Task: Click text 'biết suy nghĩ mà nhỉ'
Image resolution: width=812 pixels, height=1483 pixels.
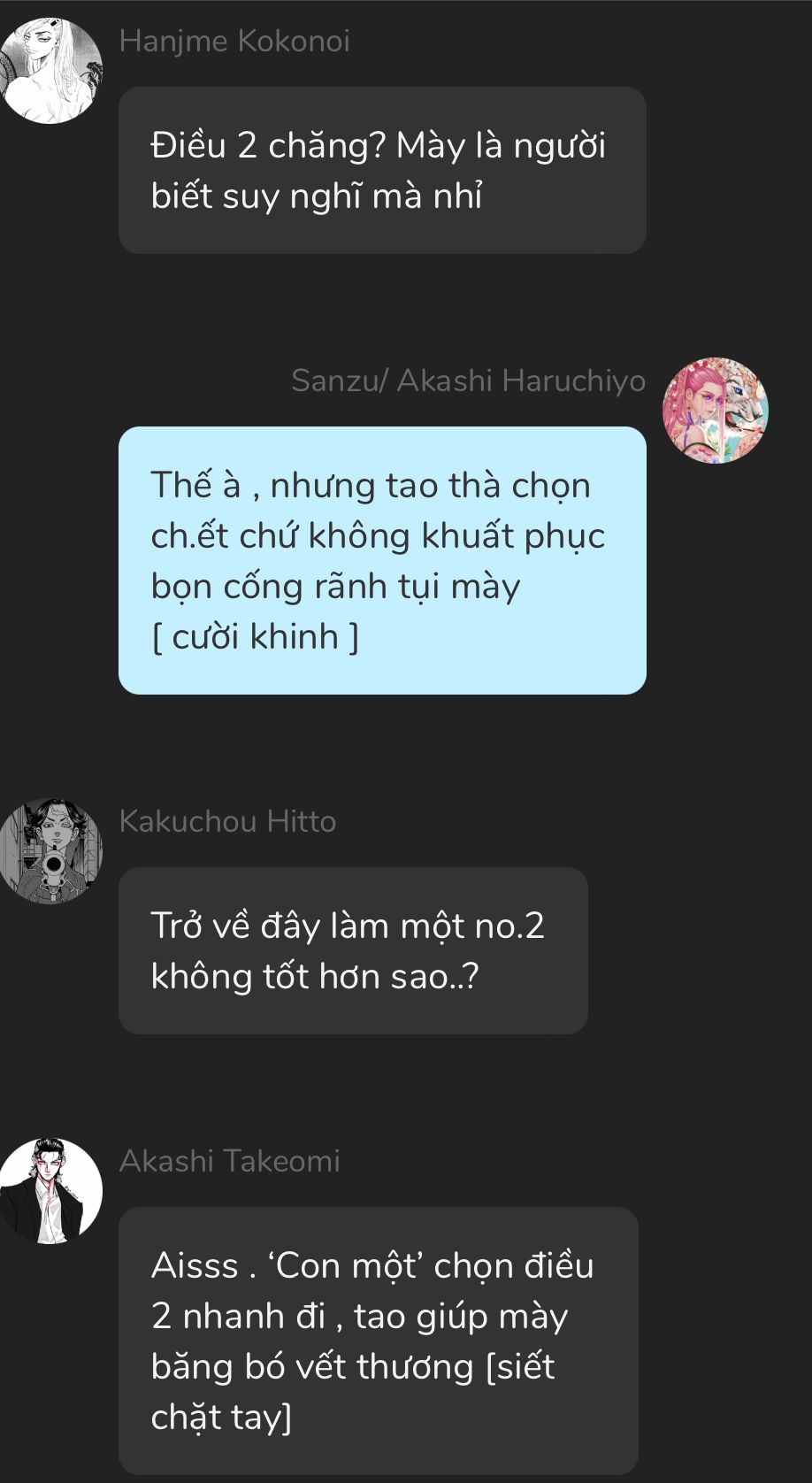Action: 317,196
